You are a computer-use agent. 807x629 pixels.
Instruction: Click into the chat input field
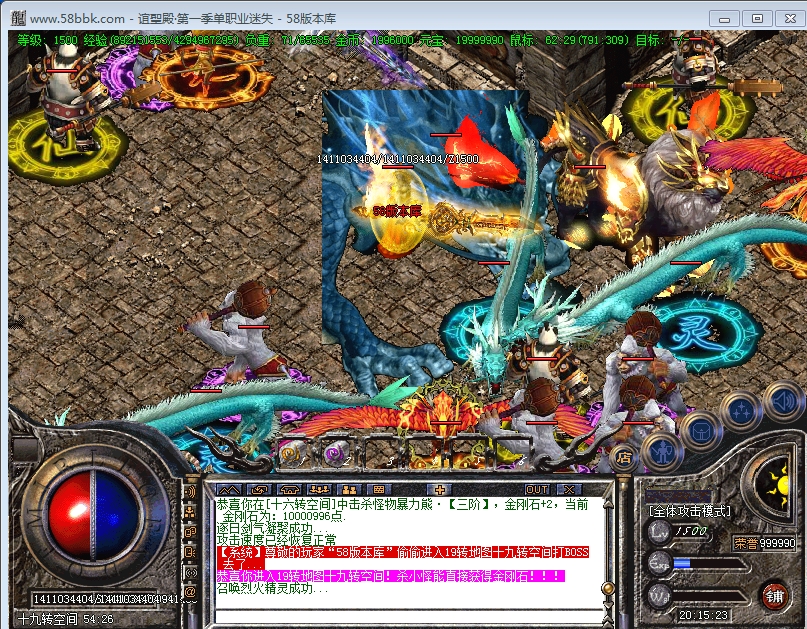409,616
